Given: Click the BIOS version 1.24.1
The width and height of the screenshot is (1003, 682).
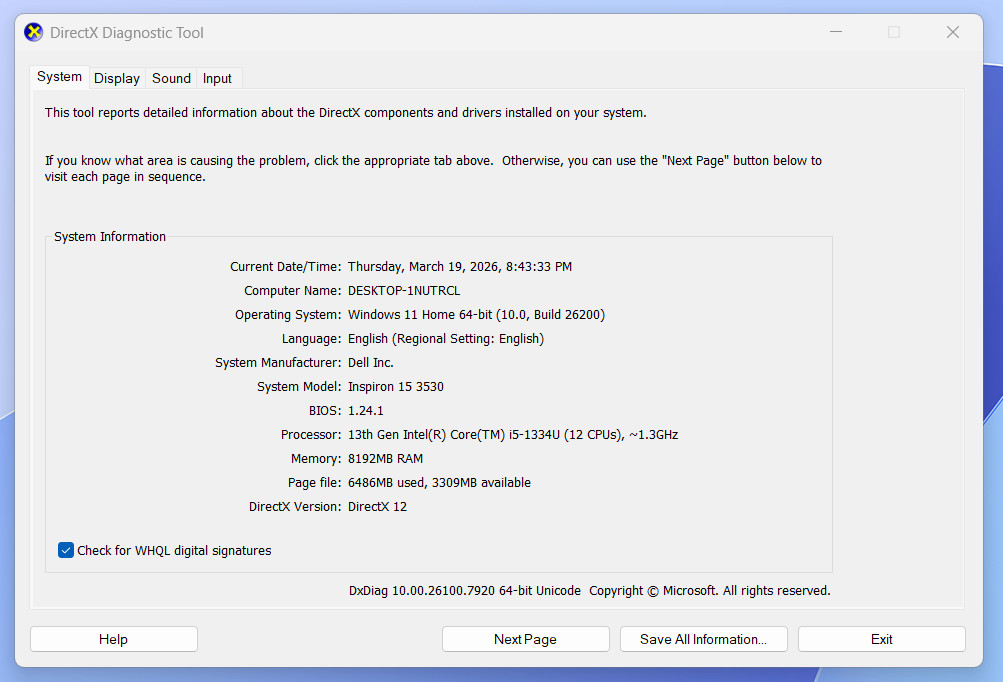Looking at the screenshot, I should pos(366,411).
